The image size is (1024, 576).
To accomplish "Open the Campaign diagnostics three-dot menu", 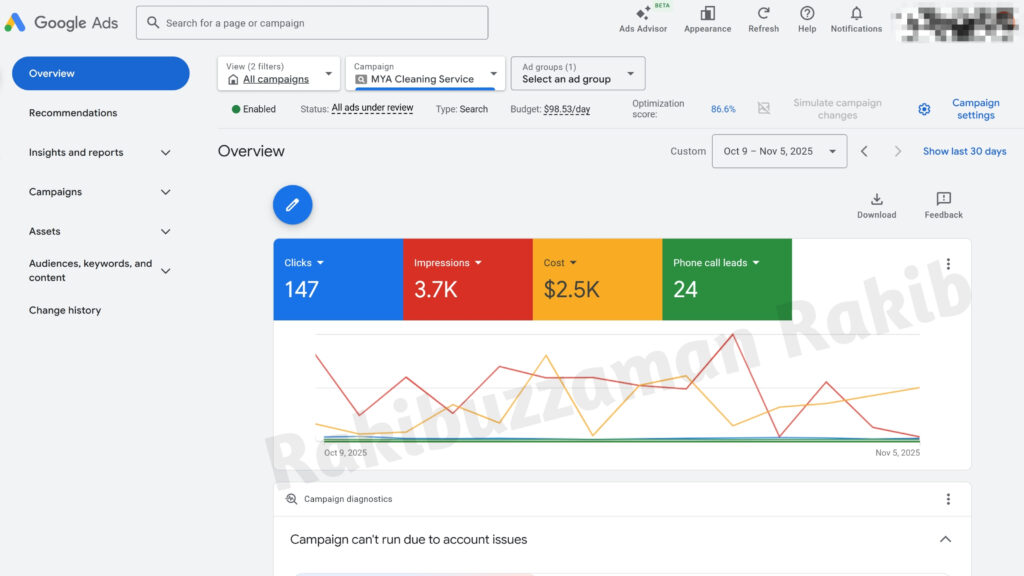I will [946, 498].
